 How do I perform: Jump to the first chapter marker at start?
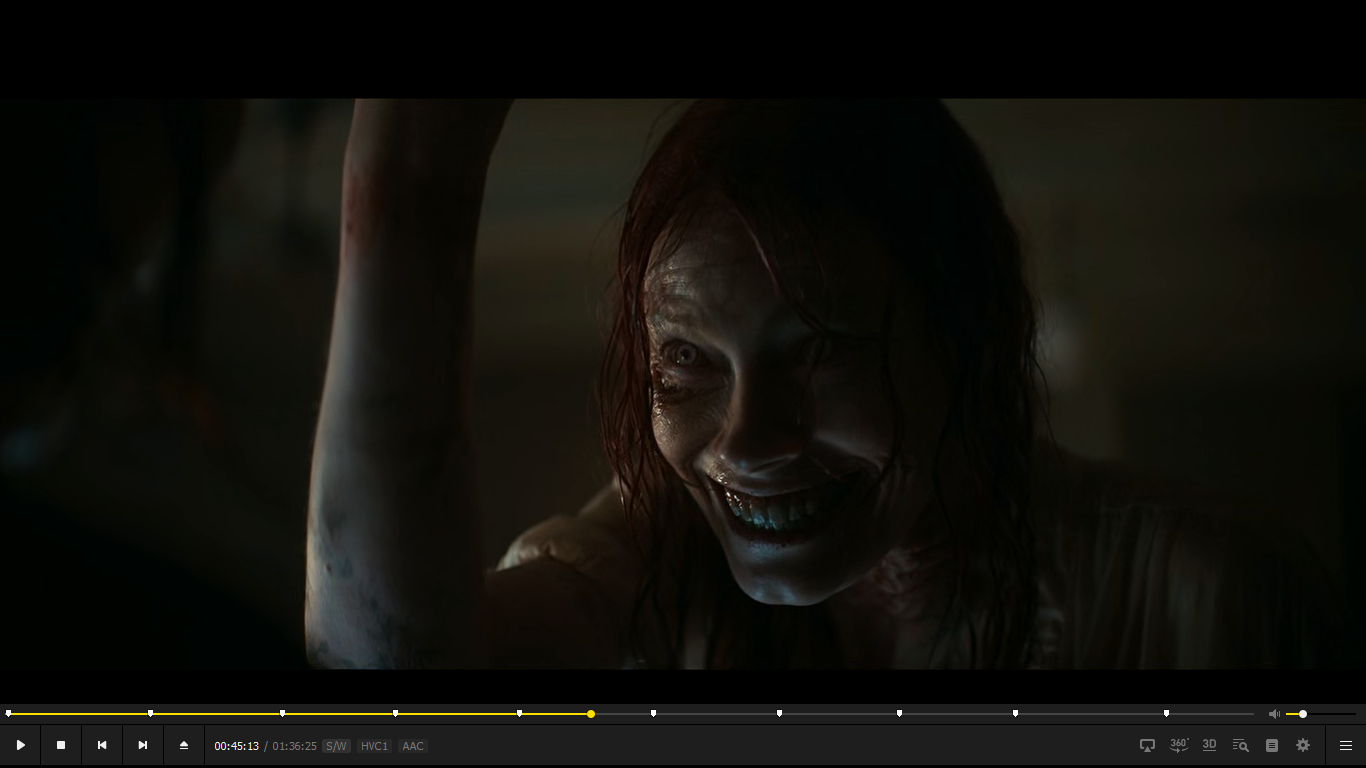(x=9, y=713)
